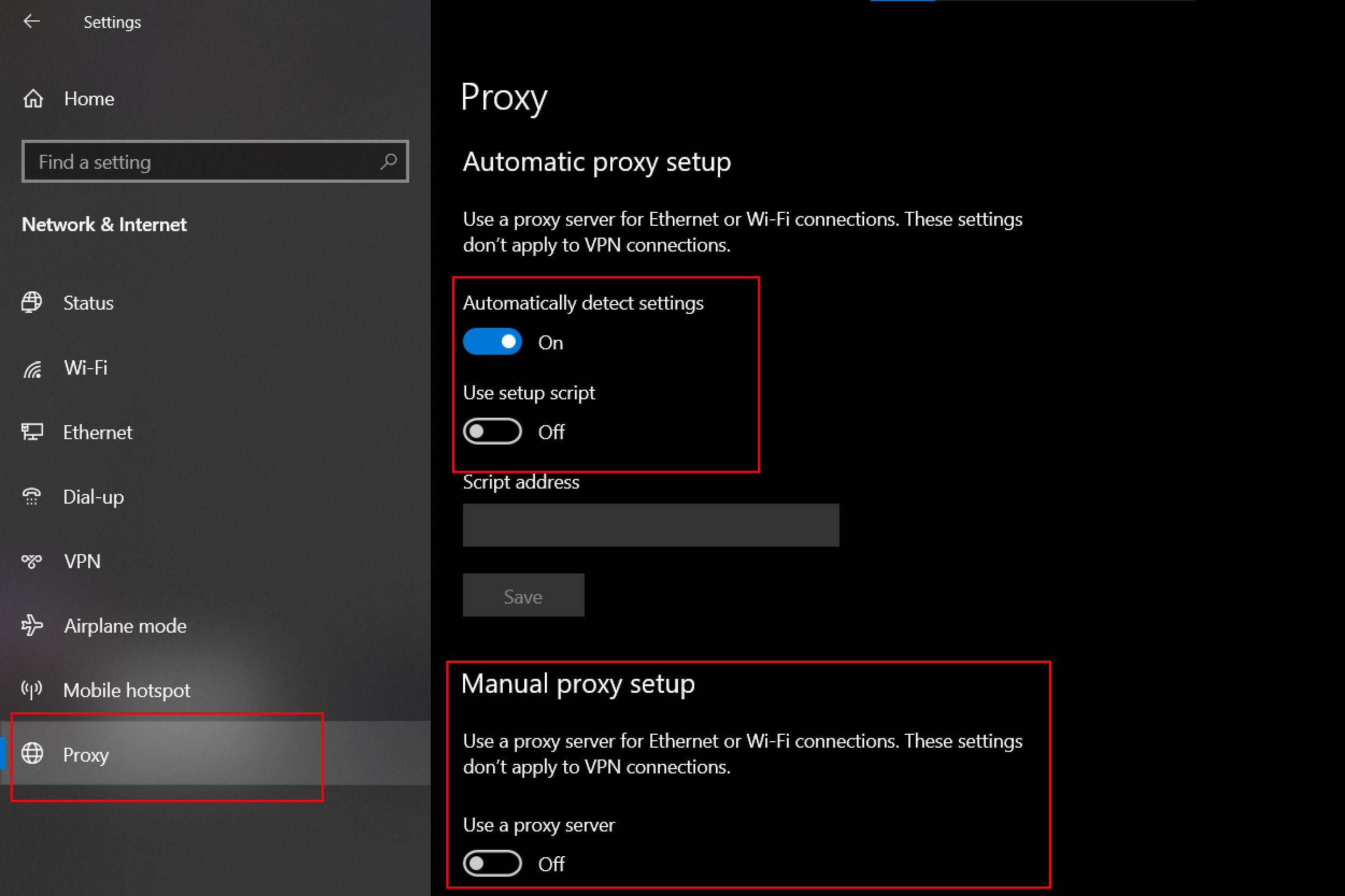
Task: Click the Airplane mode icon
Action: click(32, 625)
